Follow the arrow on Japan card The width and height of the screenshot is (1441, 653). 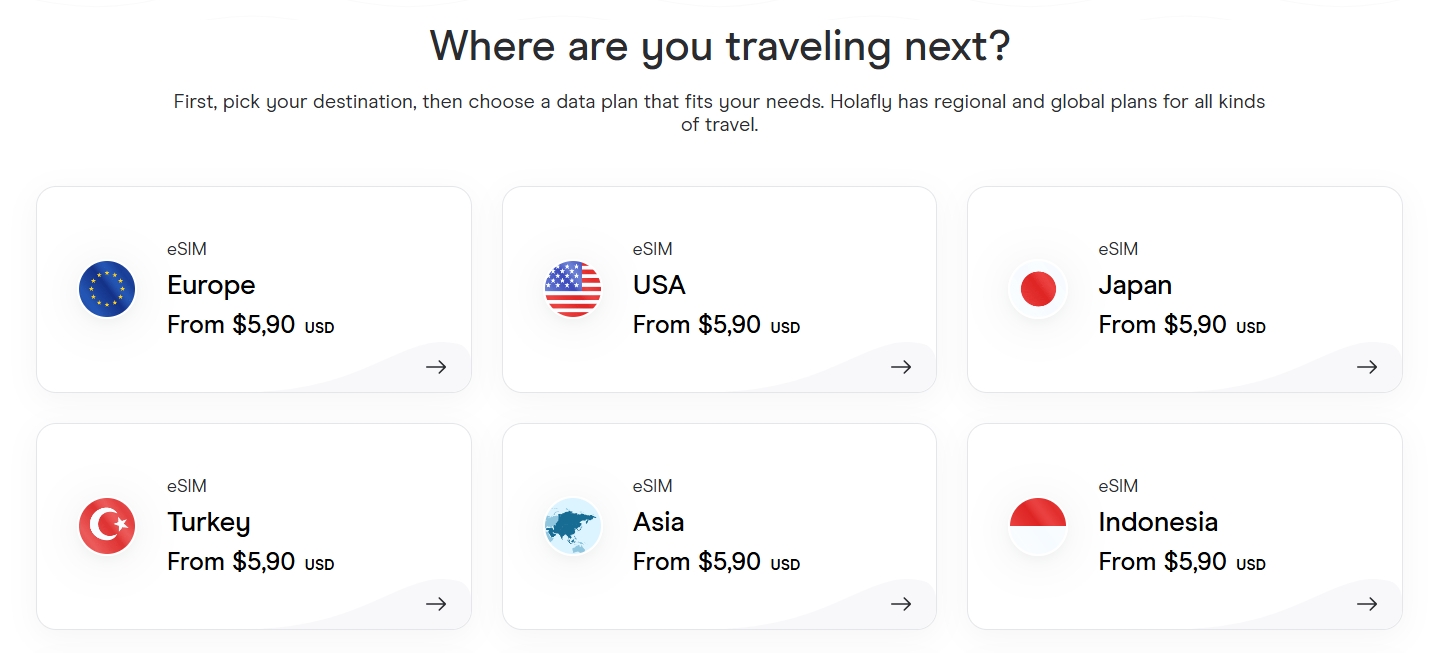[1367, 367]
